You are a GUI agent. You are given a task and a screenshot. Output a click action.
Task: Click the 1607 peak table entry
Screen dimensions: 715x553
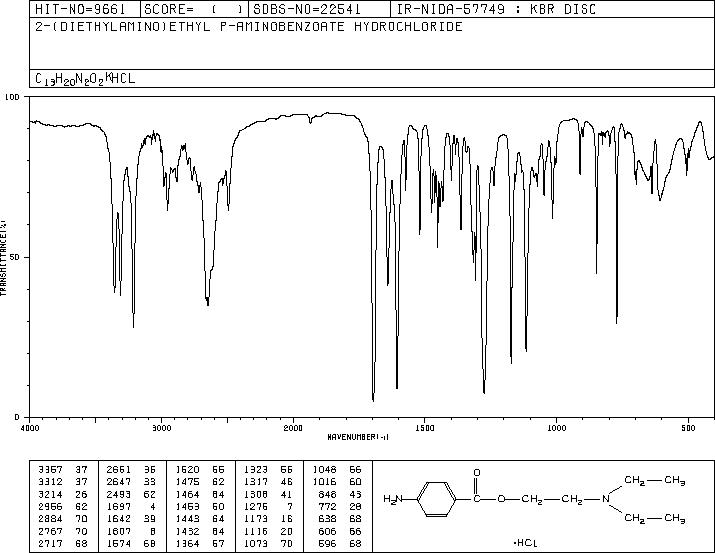(x=131, y=531)
